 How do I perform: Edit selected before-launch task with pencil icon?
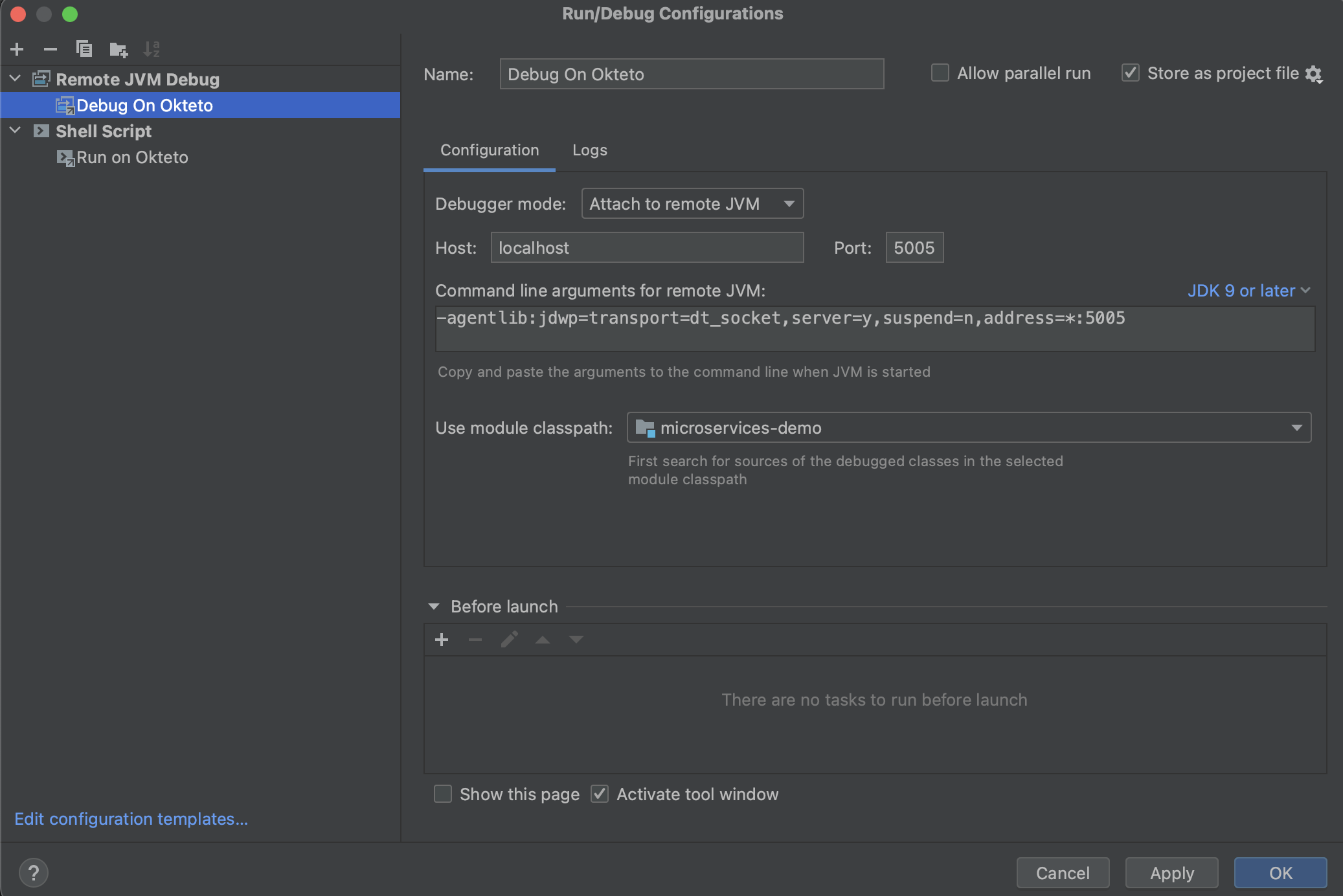509,639
